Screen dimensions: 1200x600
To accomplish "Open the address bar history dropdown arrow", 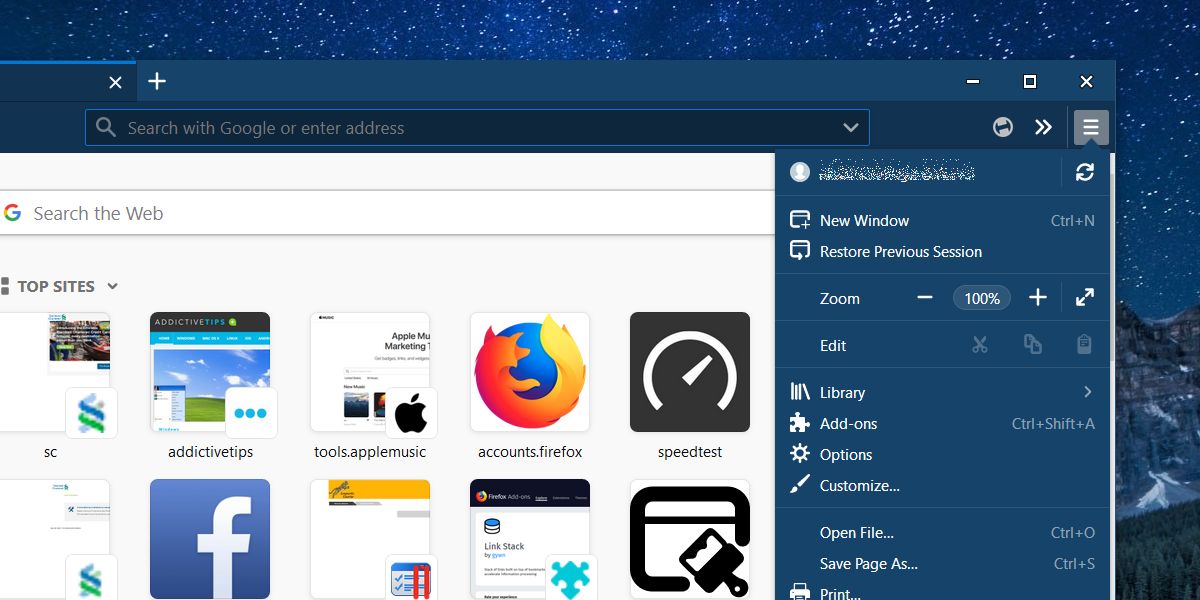I will click(x=851, y=128).
